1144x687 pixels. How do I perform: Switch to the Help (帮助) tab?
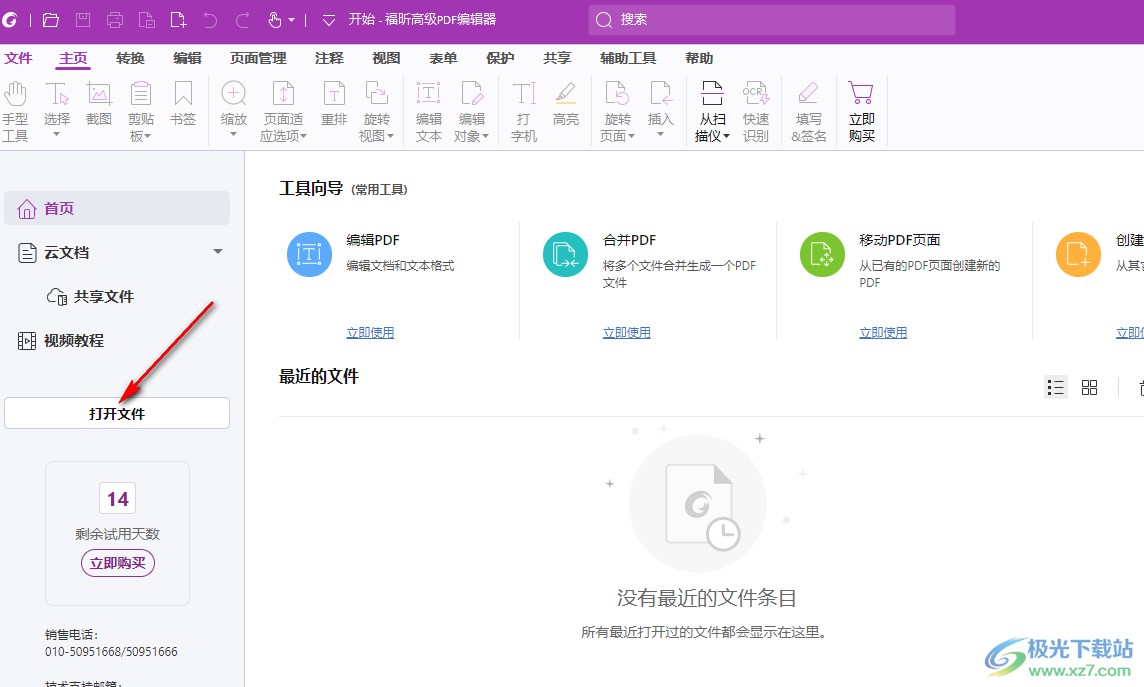[x=699, y=58]
